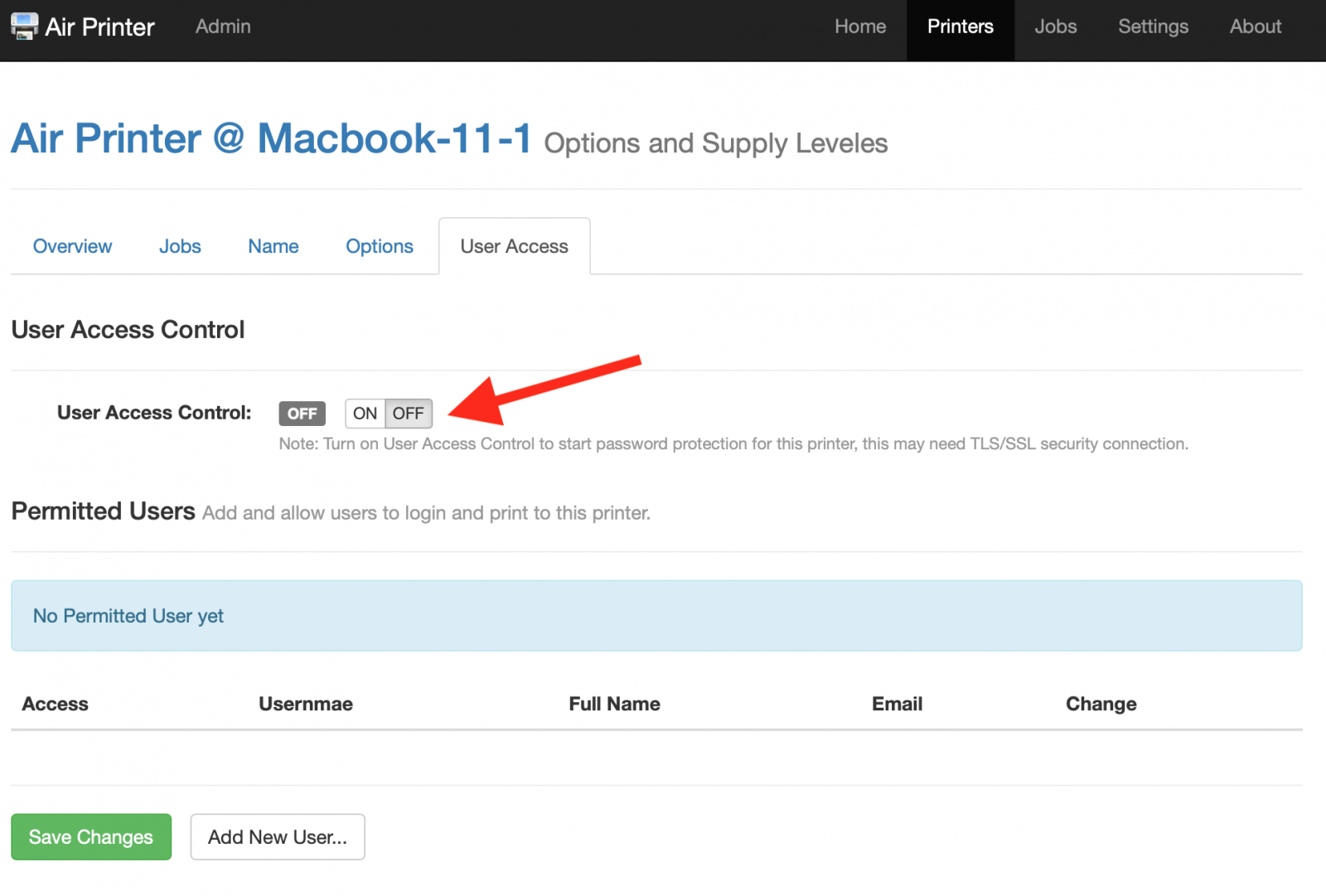The width and height of the screenshot is (1326, 896).
Task: Click the Email column header
Action: tap(898, 704)
